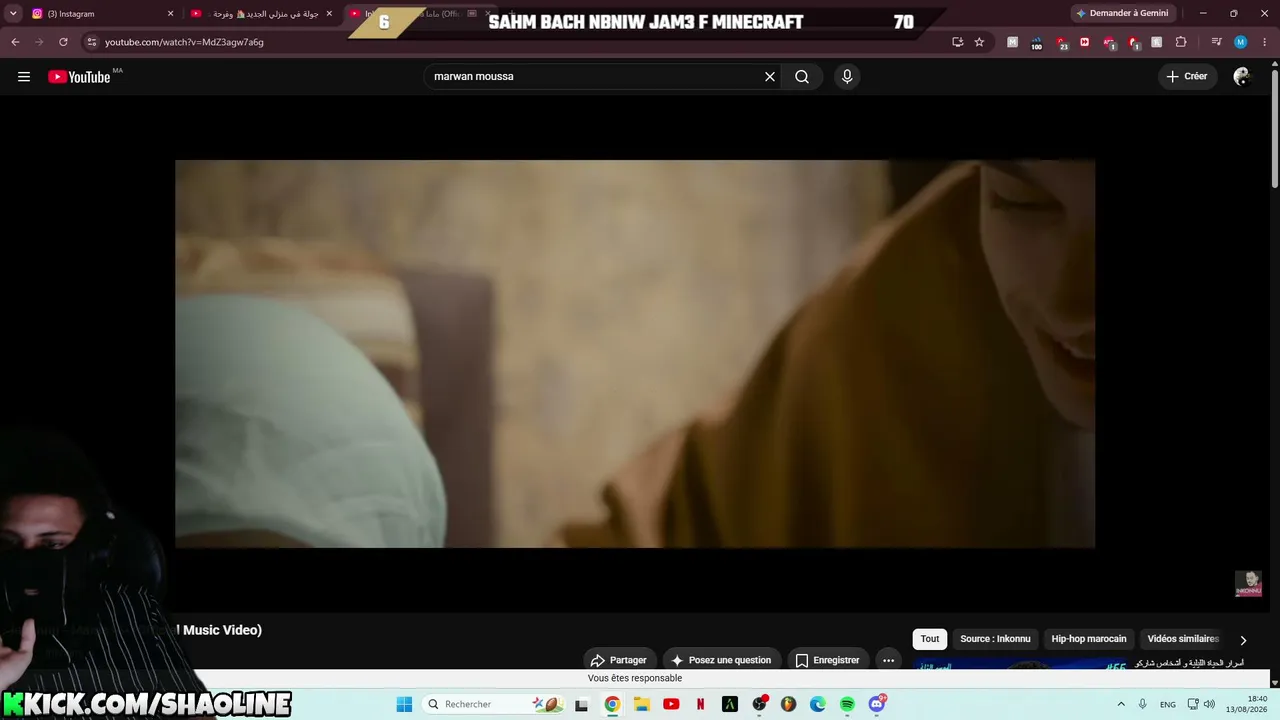Open Microsoft Edge from the taskbar
This screenshot has height=720, width=1280.
(x=818, y=704)
